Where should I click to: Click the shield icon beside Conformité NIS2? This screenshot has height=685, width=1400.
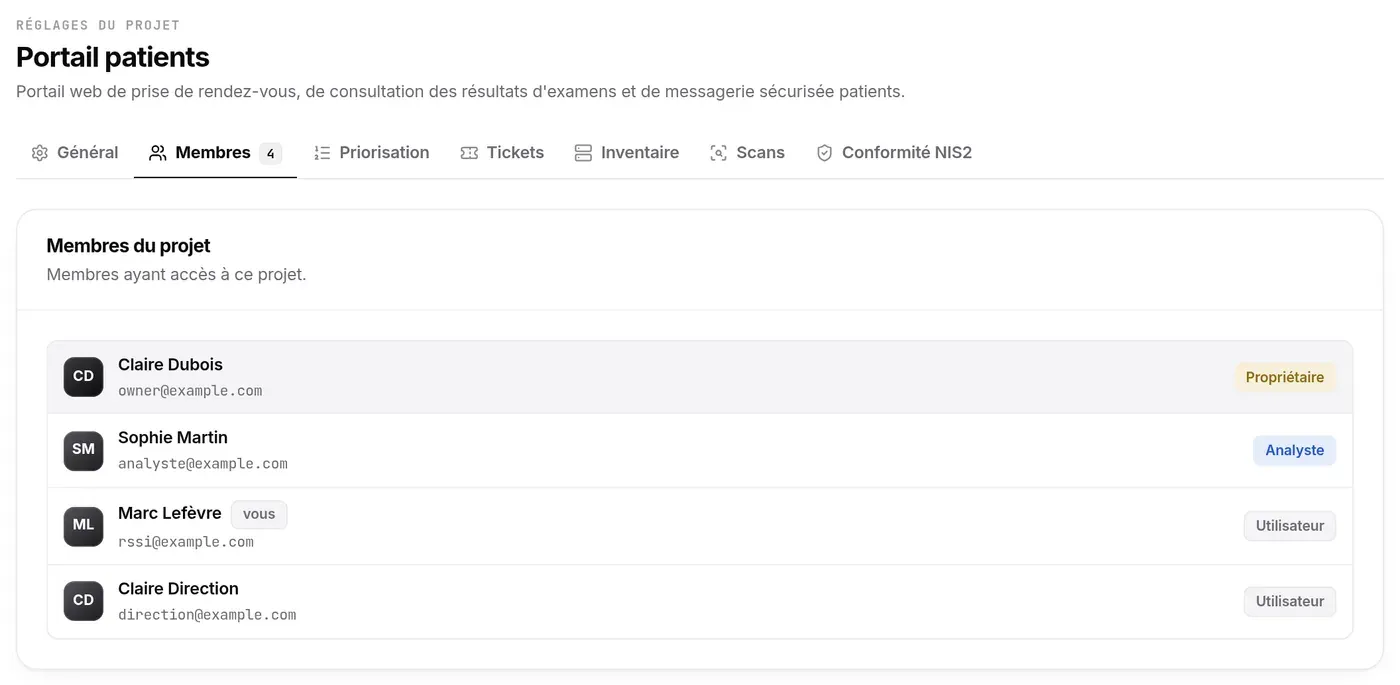tap(824, 153)
